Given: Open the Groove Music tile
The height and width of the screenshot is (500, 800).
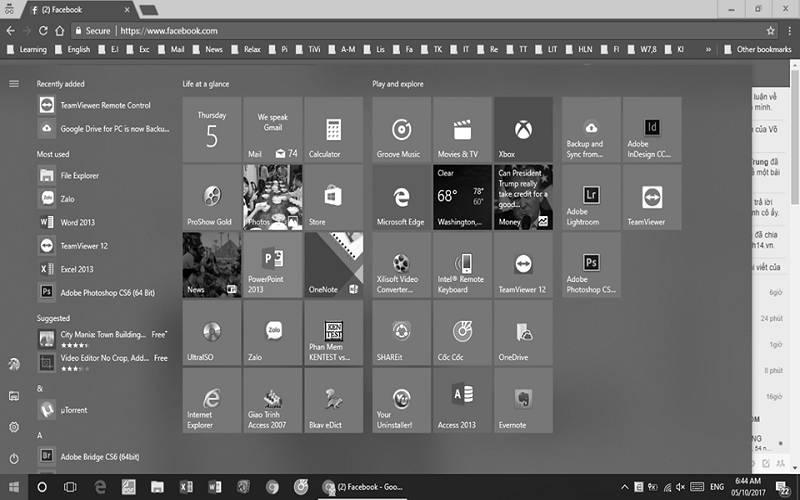Looking at the screenshot, I should 401,130.
